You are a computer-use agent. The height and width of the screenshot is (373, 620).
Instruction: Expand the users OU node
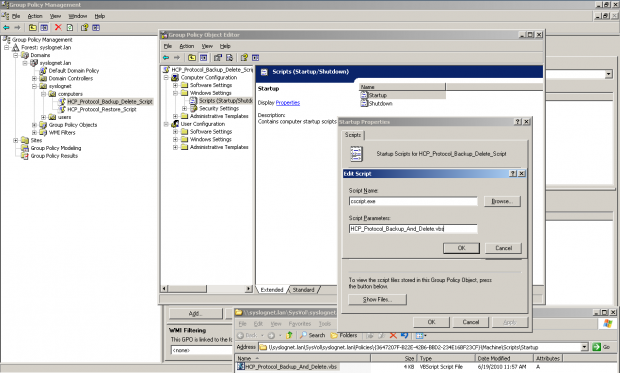click(43, 117)
